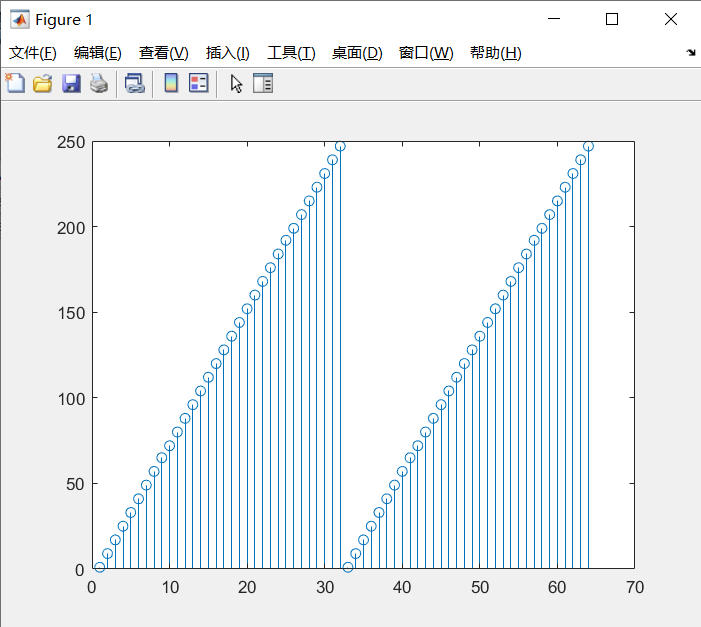Click the link plot toolbar icon

[135, 84]
